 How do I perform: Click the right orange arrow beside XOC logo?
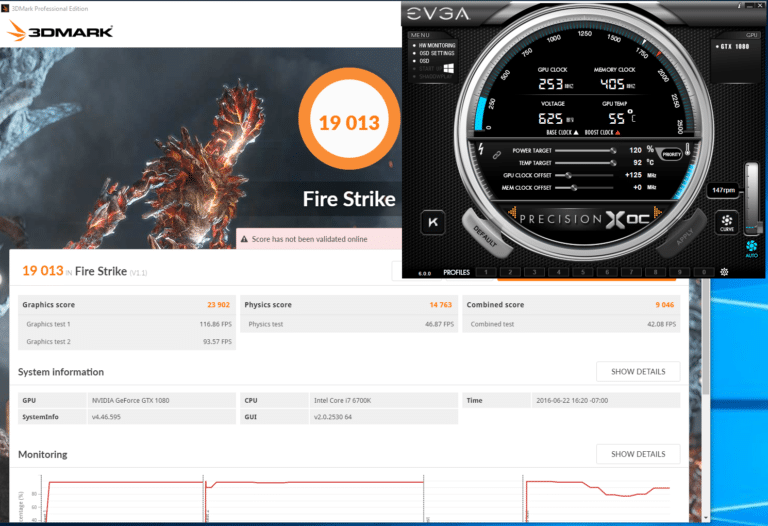coord(657,212)
